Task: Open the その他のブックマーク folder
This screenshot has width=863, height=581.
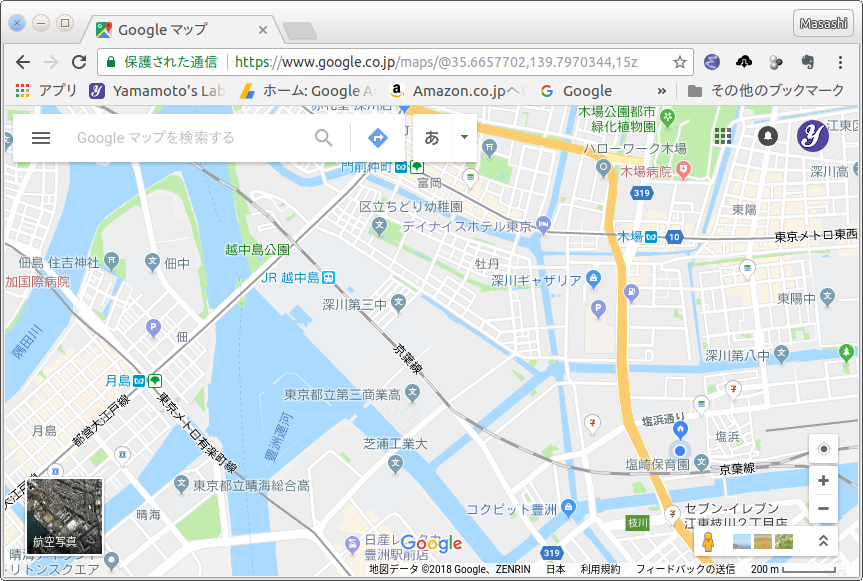Action: pyautogui.click(x=766, y=91)
